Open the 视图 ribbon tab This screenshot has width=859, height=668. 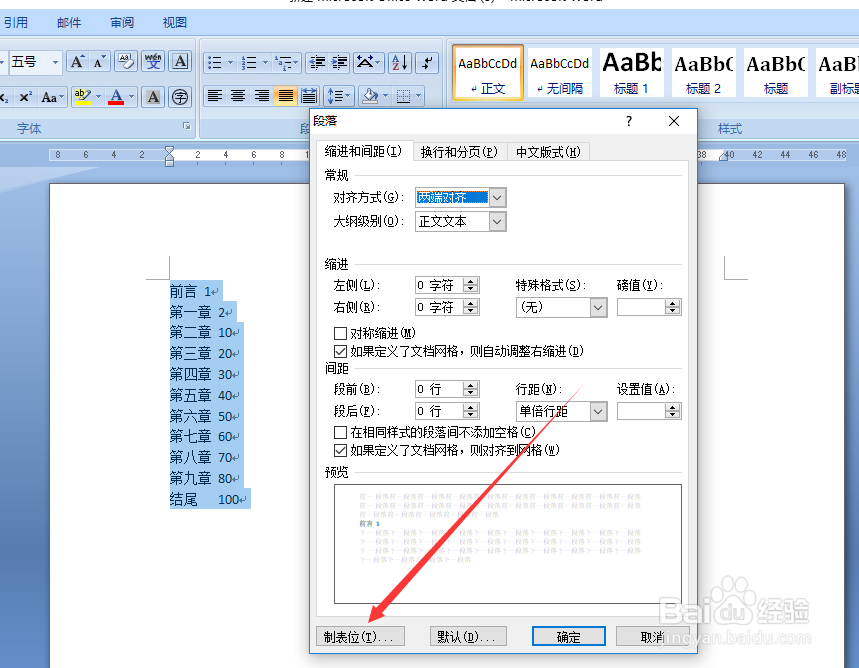pyautogui.click(x=175, y=22)
